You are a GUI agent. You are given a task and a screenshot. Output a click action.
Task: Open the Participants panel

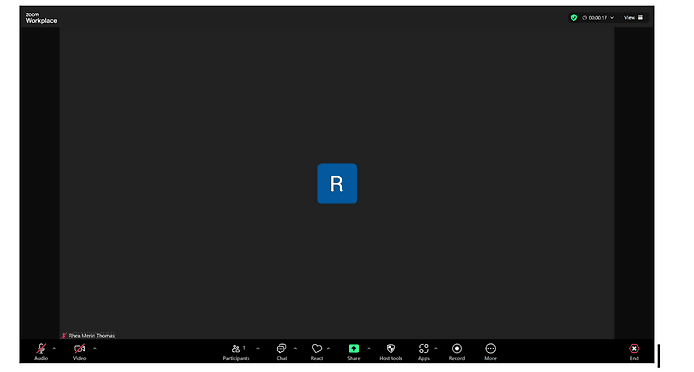point(236,352)
